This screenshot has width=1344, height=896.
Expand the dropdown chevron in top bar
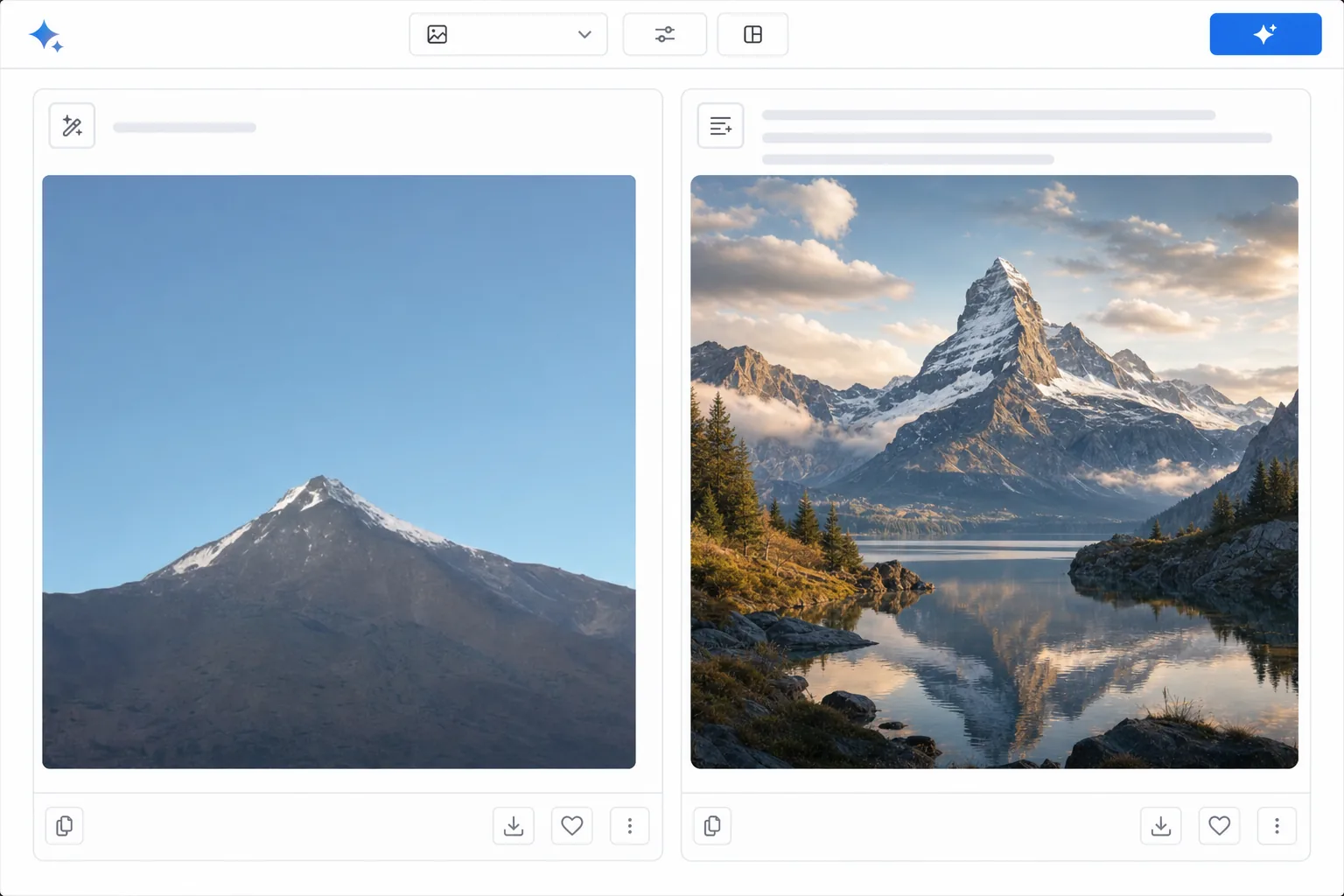[x=584, y=34]
